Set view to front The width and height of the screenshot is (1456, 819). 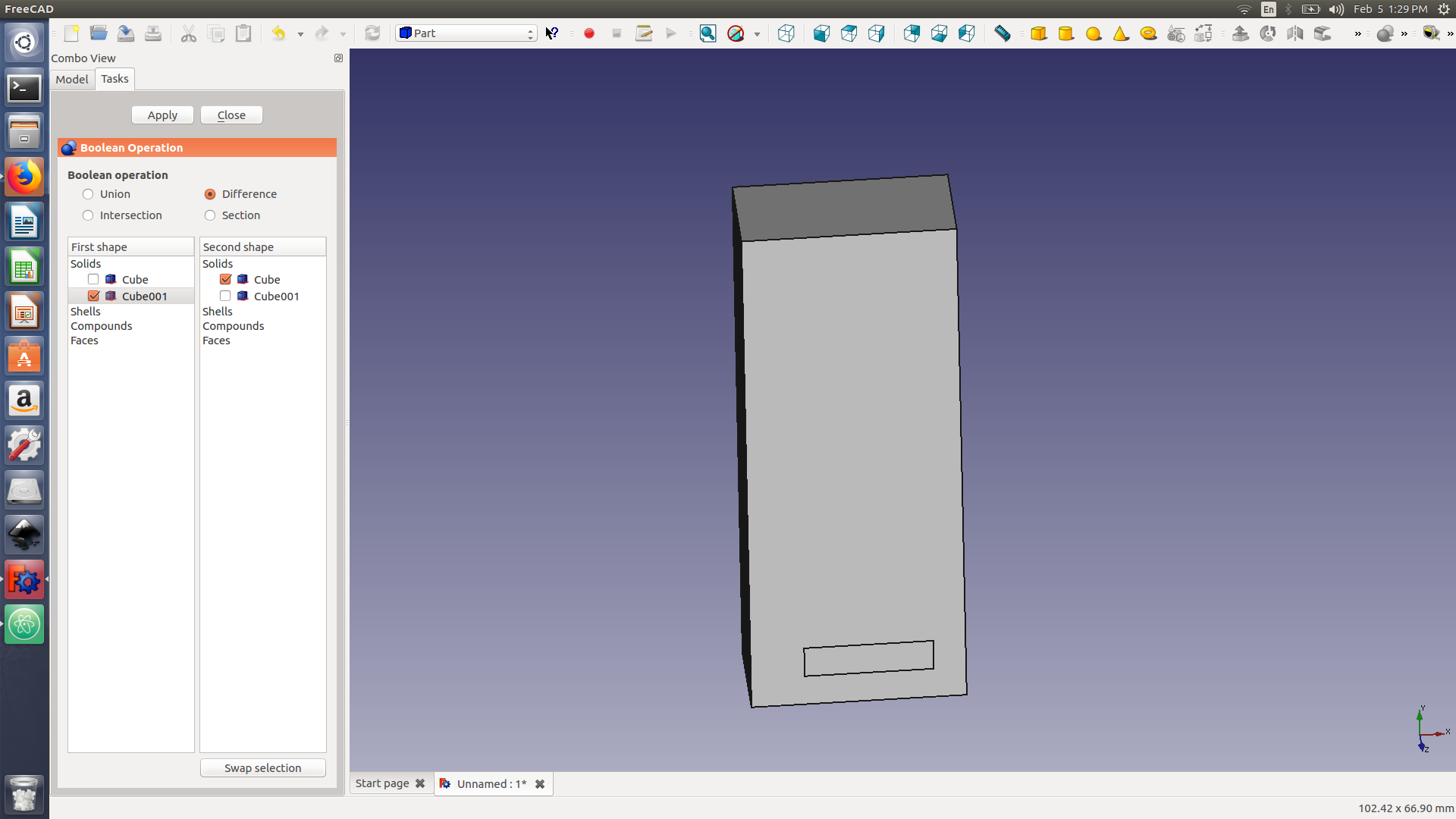pos(821,33)
